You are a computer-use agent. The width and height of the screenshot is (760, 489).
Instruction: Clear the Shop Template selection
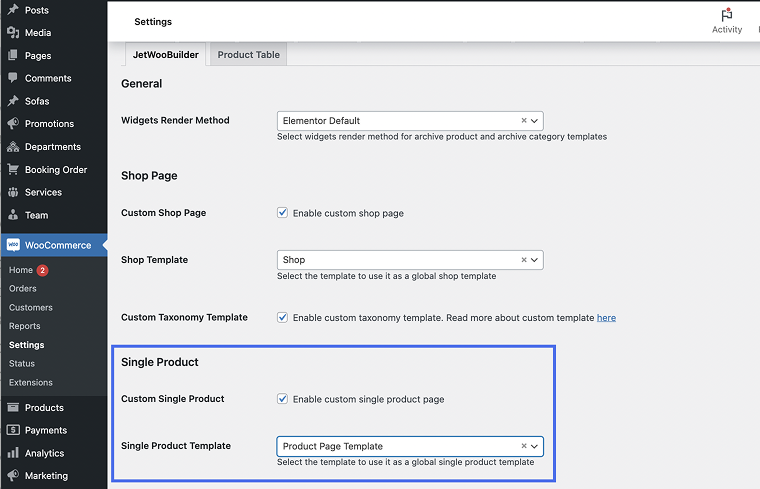(523, 260)
